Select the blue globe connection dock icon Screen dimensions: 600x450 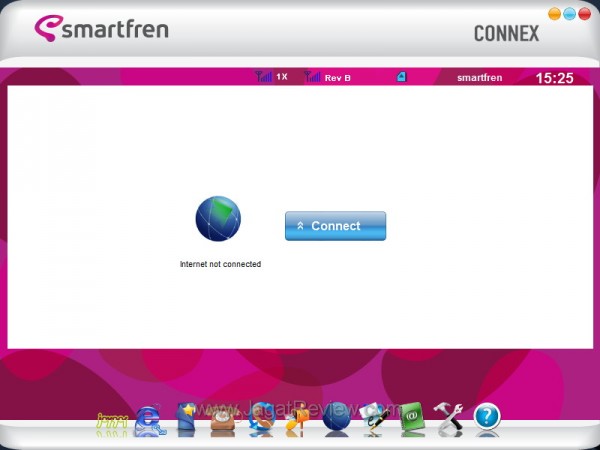(336, 416)
